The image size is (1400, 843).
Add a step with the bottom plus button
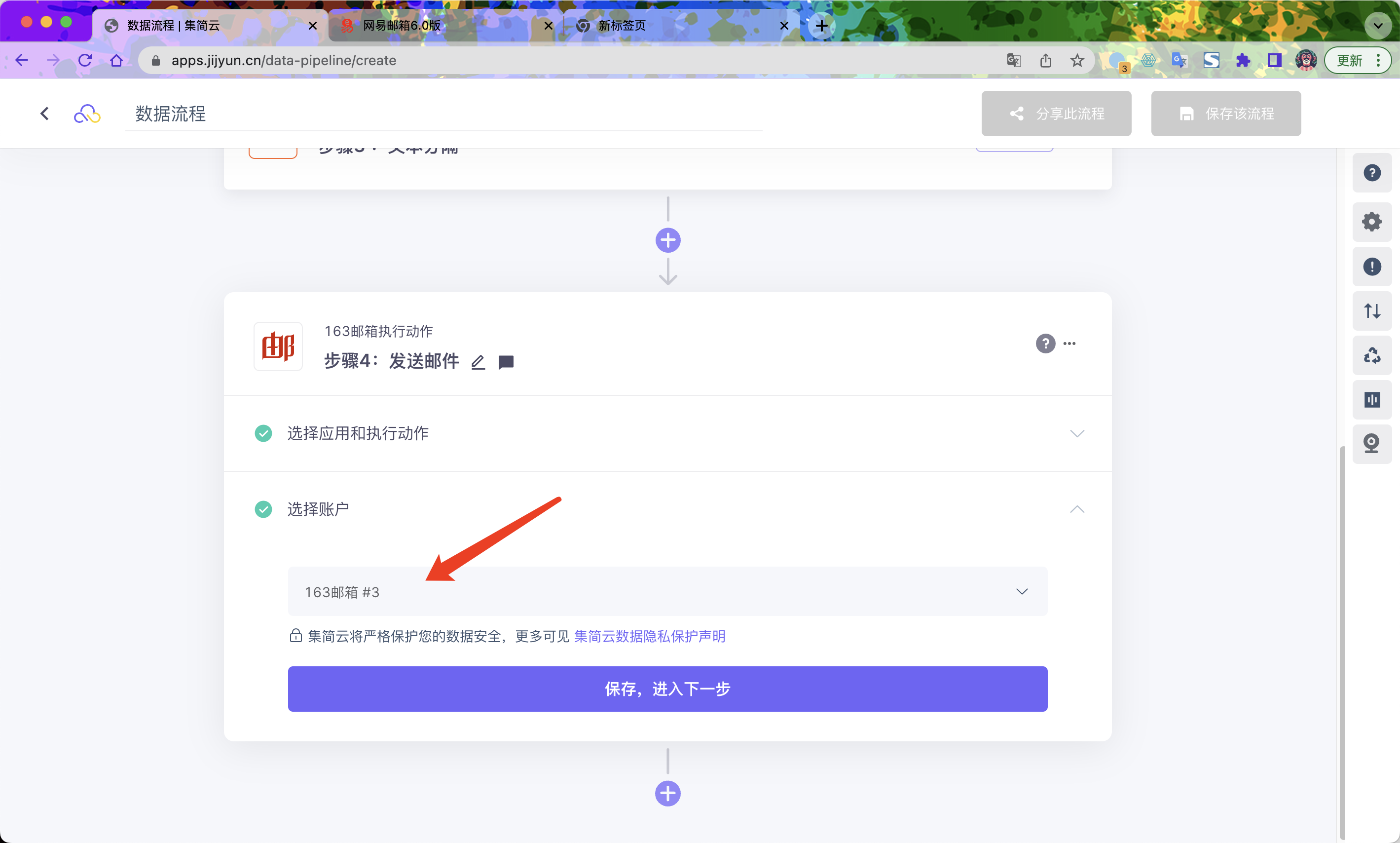(x=667, y=794)
